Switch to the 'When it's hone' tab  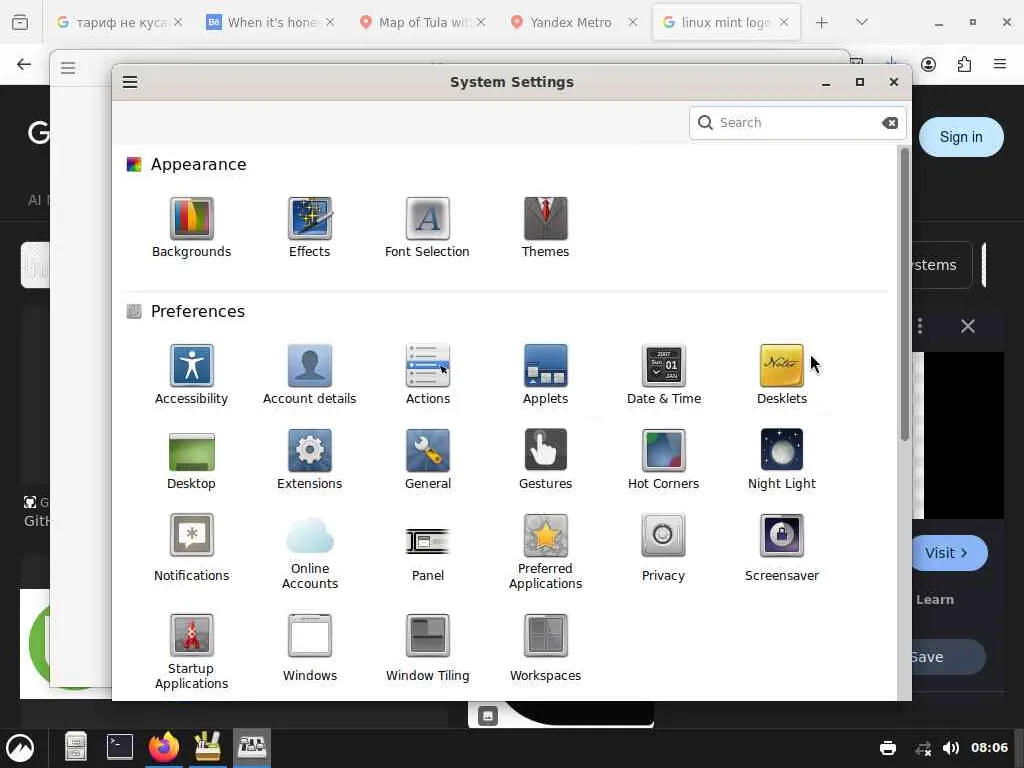point(271,22)
